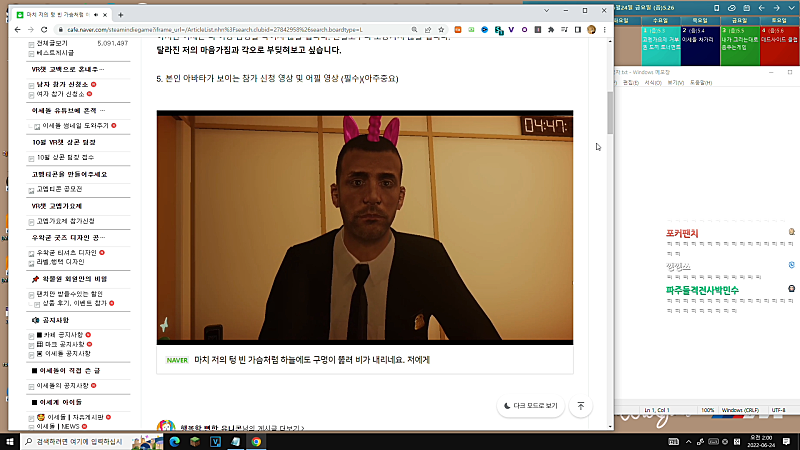Open the 전체글보기 board link
The height and width of the screenshot is (450, 800).
pos(52,43)
